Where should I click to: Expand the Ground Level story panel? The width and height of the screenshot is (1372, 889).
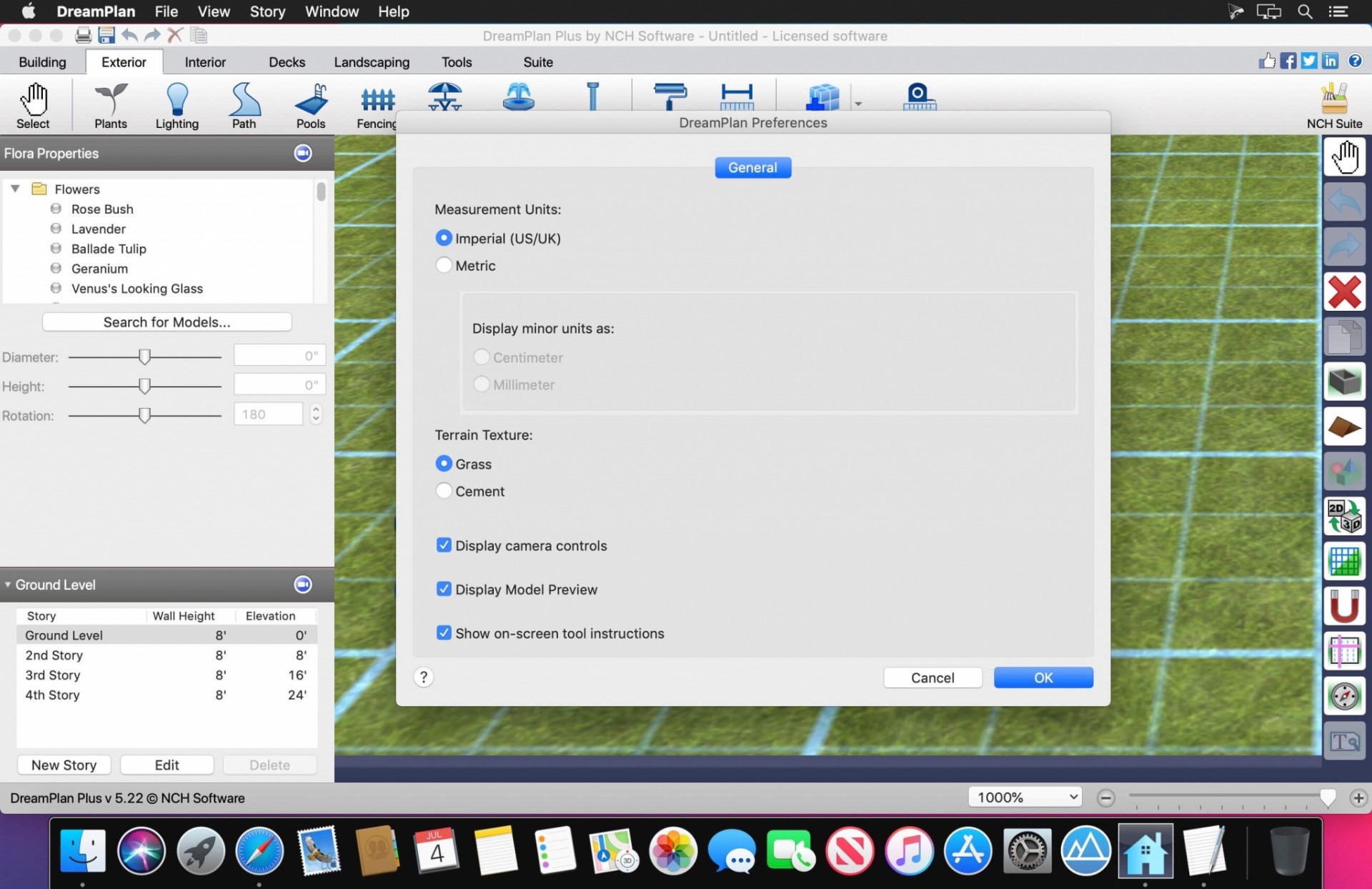click(9, 584)
